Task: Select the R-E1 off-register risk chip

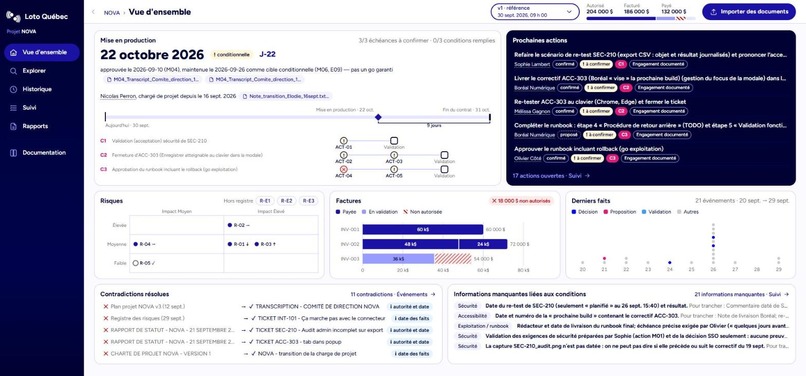Action: (x=265, y=201)
